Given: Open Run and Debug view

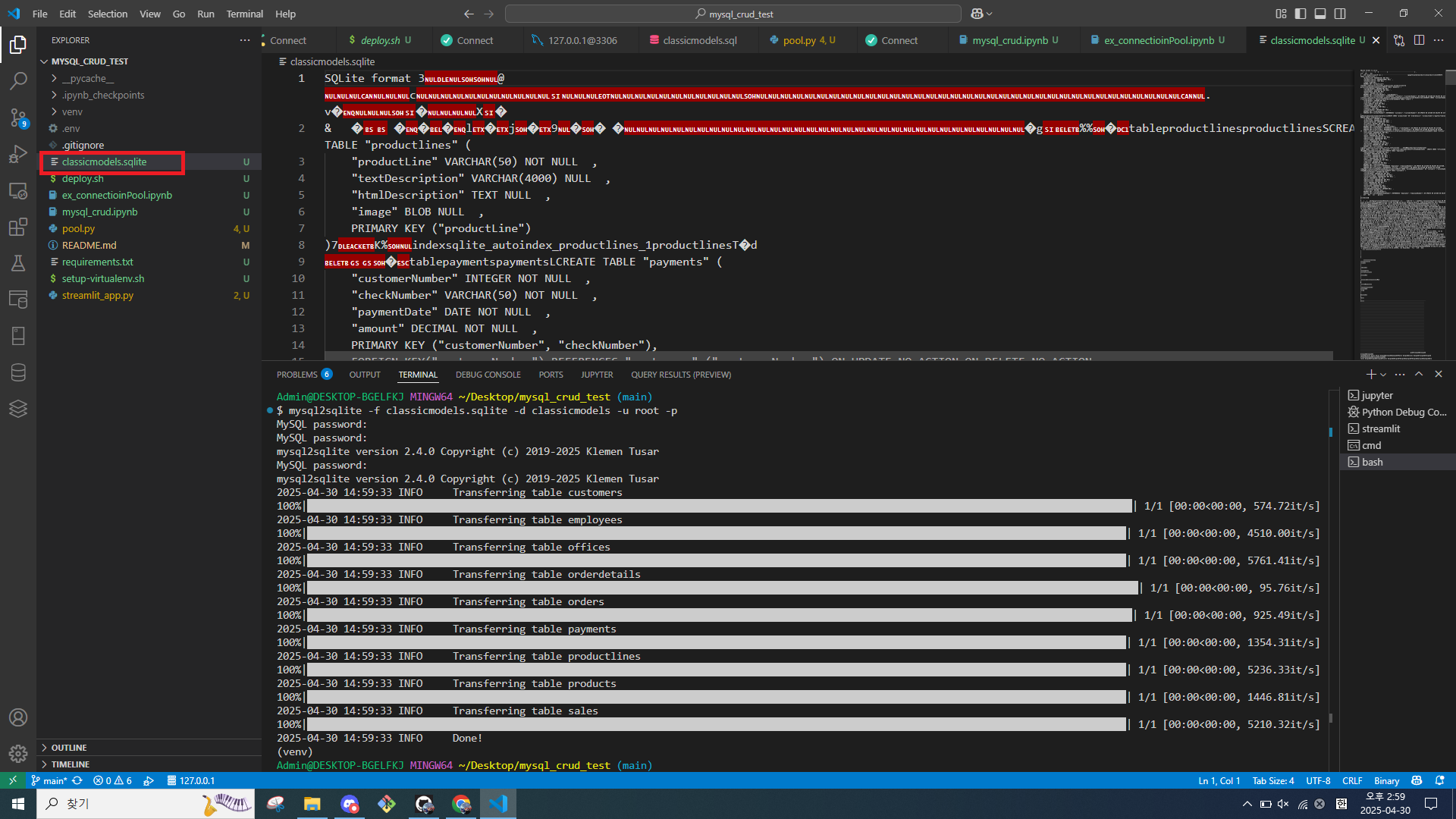Looking at the screenshot, I should click(18, 154).
